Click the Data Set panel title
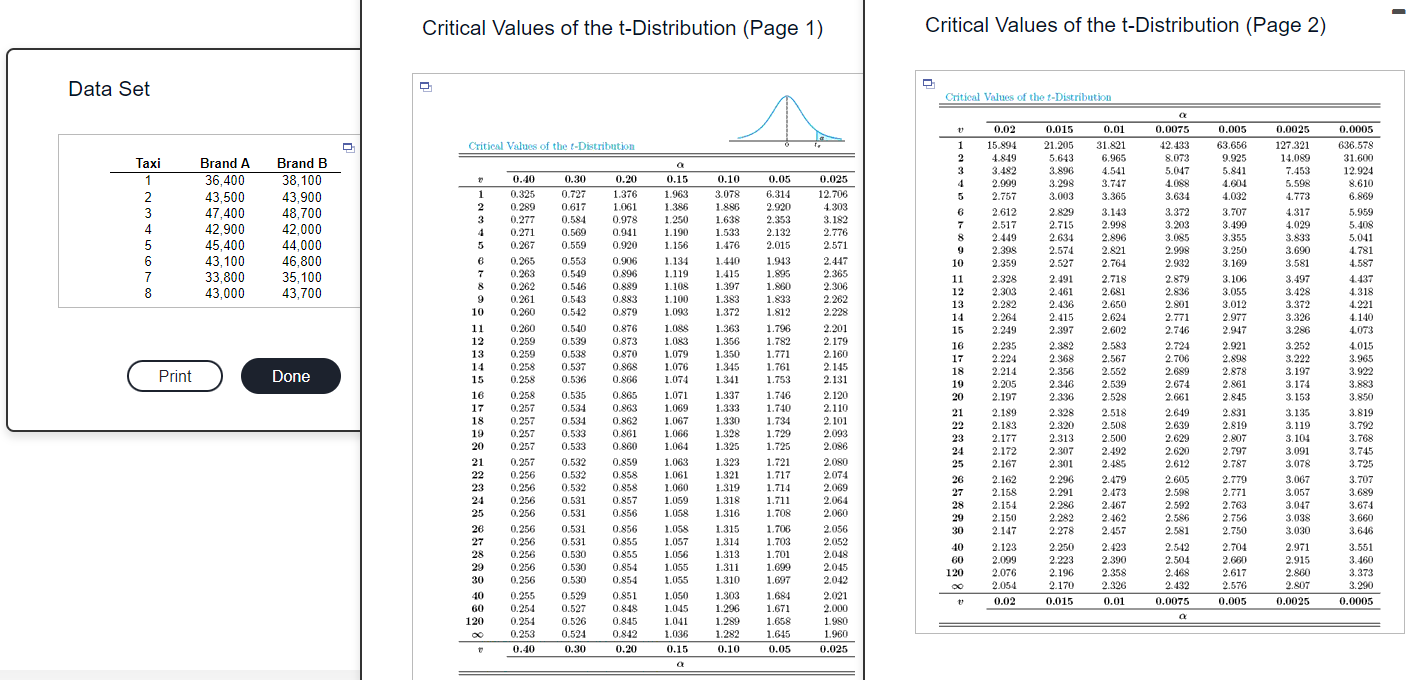This screenshot has width=1408, height=680. [x=110, y=89]
